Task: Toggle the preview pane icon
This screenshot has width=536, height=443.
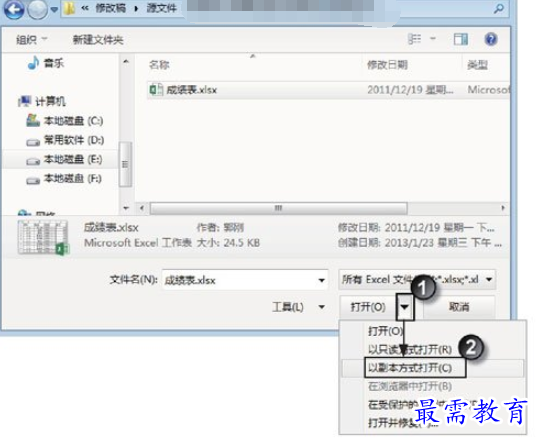Action: [x=460, y=39]
